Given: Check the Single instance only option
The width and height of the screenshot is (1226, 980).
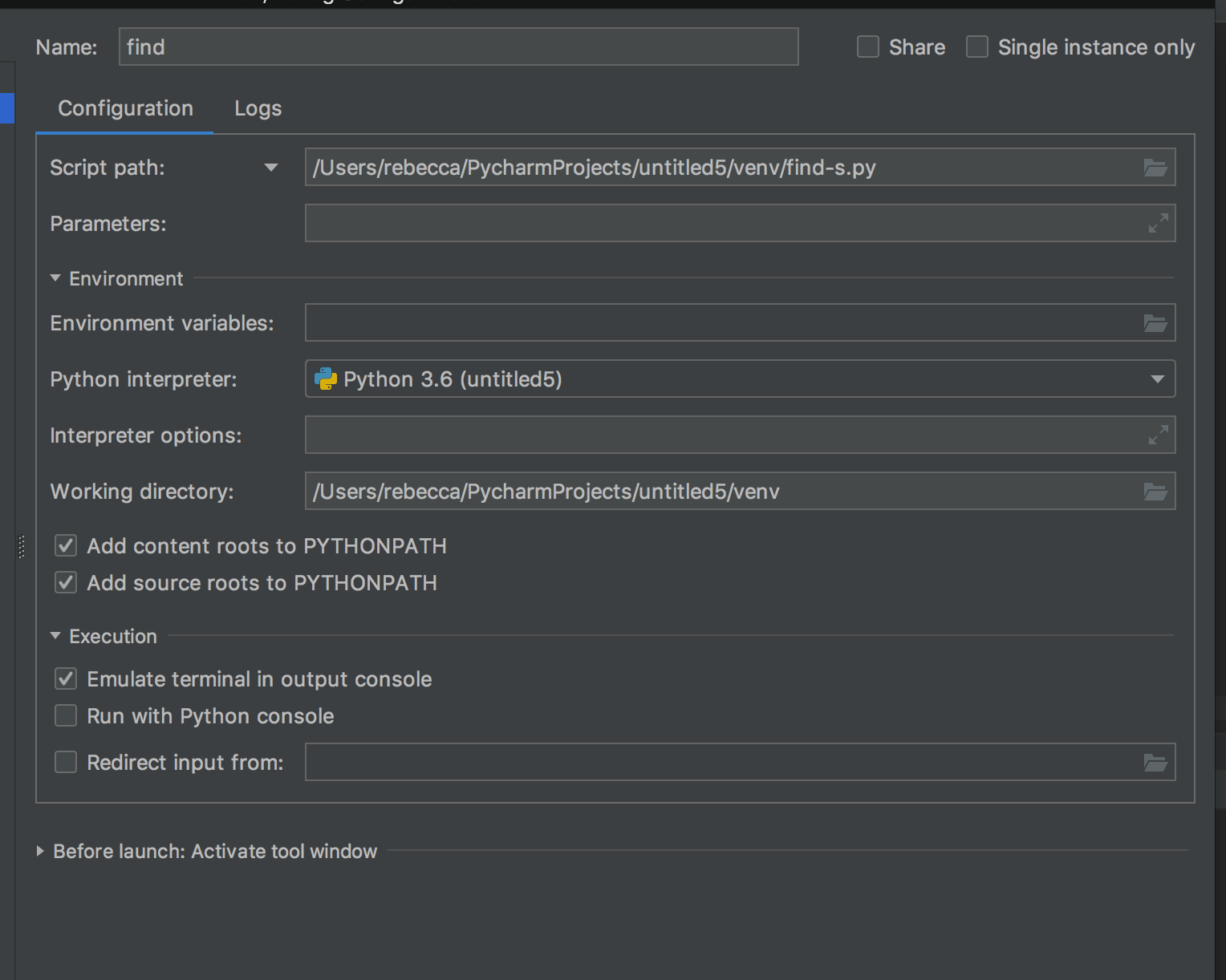Looking at the screenshot, I should click(976, 47).
